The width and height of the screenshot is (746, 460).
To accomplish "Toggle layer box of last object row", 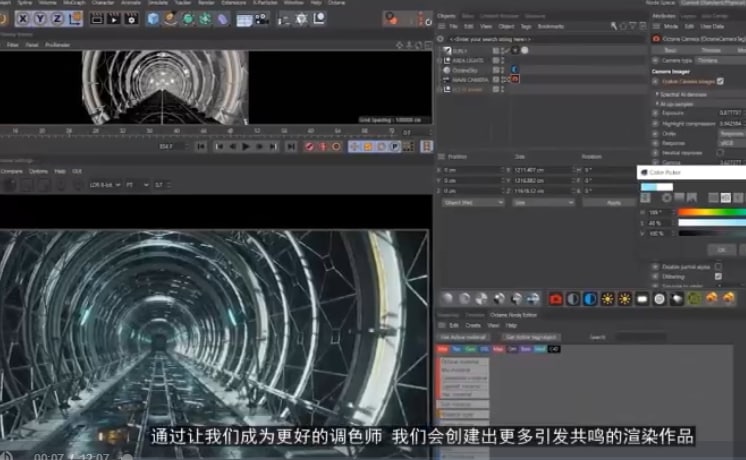I will pos(496,89).
